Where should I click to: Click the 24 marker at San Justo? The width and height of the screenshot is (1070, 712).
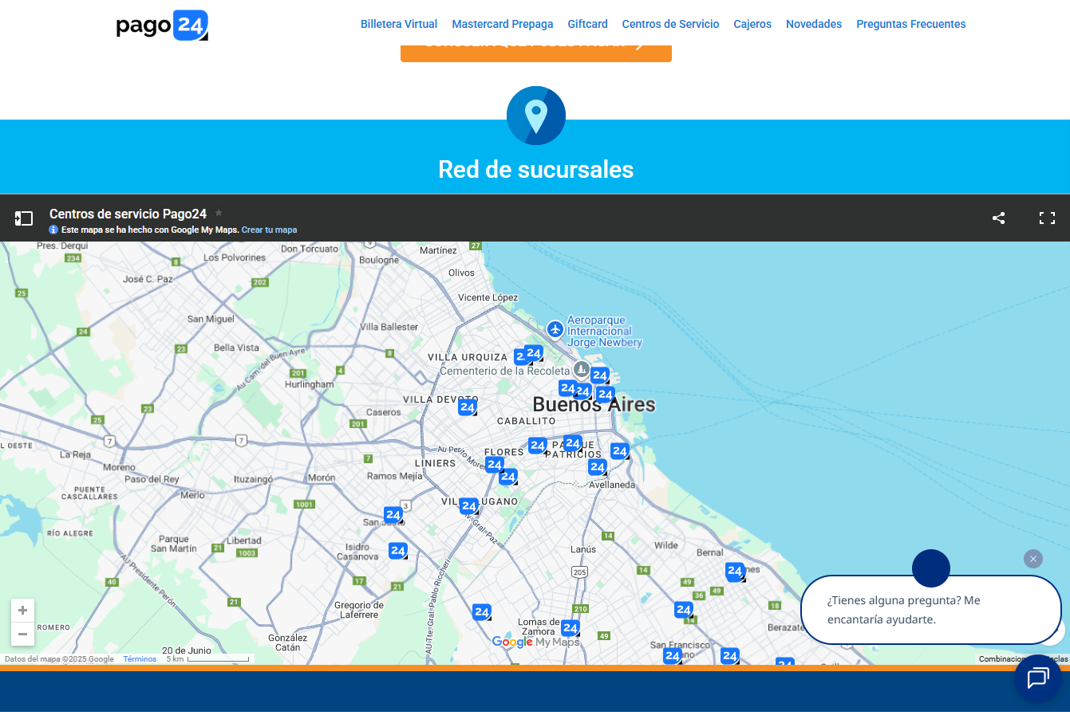click(393, 515)
